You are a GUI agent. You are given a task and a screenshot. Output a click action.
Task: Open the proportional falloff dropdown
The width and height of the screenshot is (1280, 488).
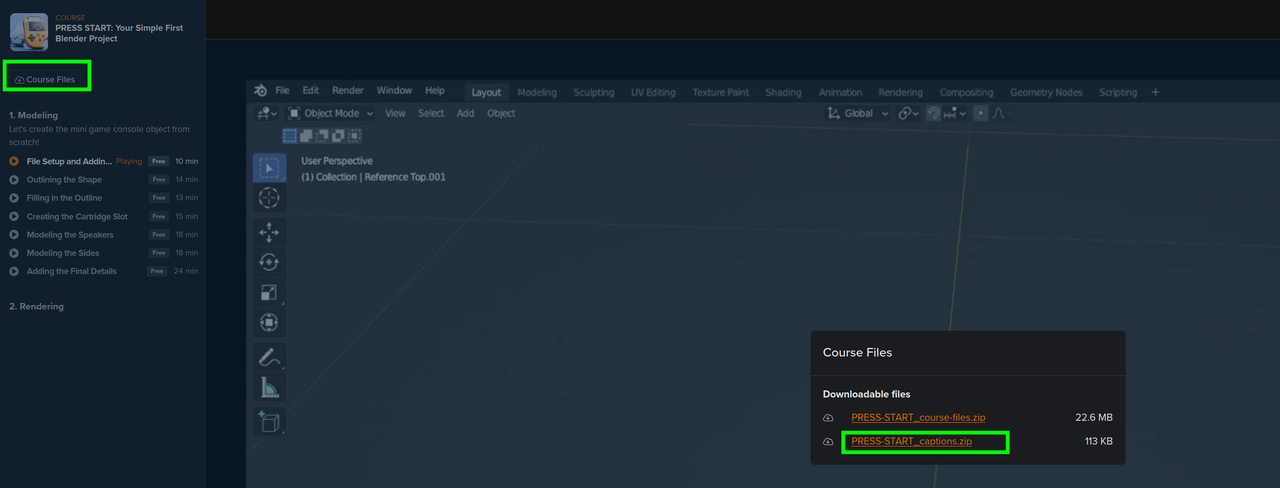(1000, 113)
